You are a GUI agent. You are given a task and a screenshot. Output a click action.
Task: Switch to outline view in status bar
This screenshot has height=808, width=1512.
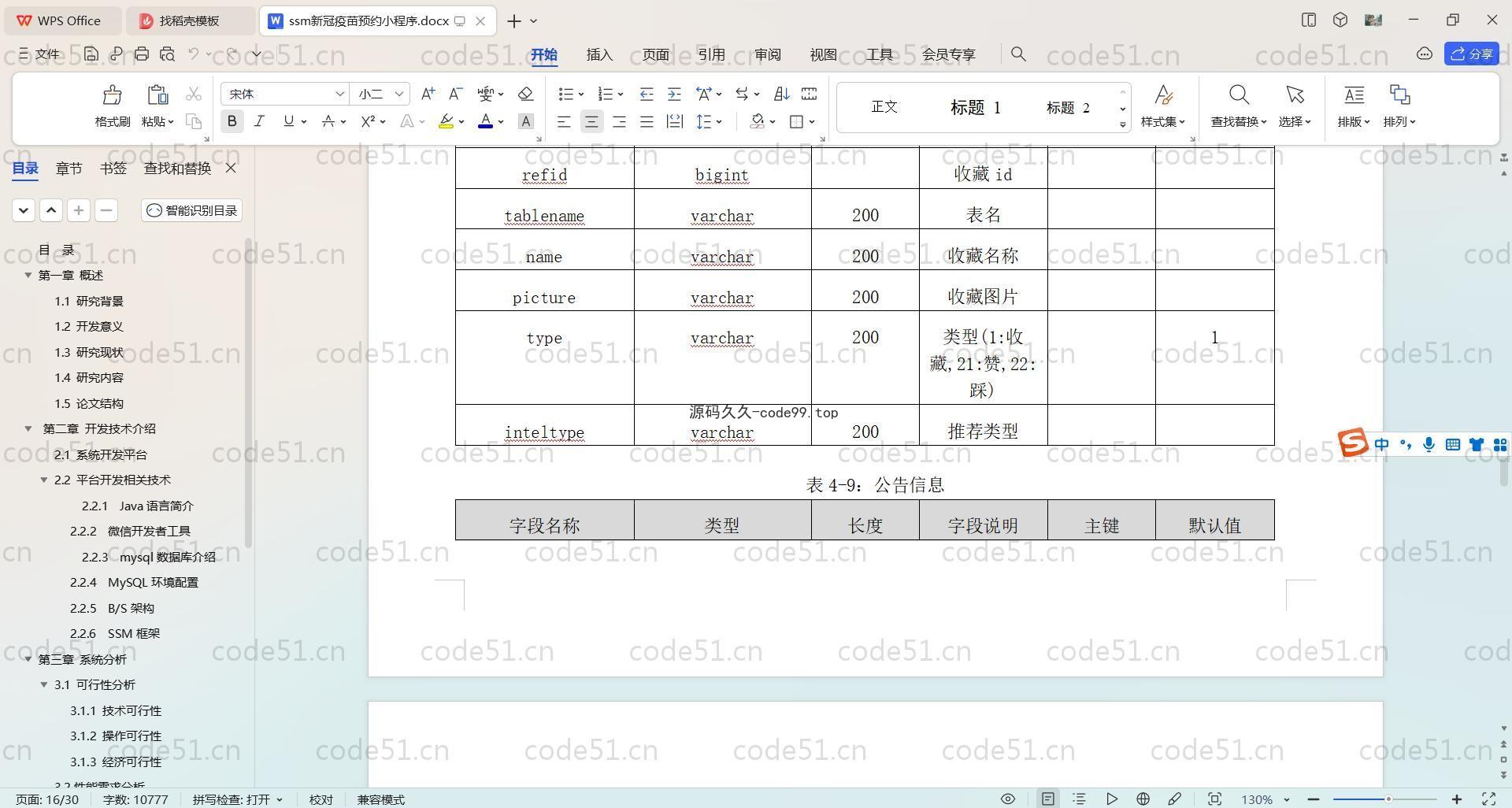[x=1080, y=799]
